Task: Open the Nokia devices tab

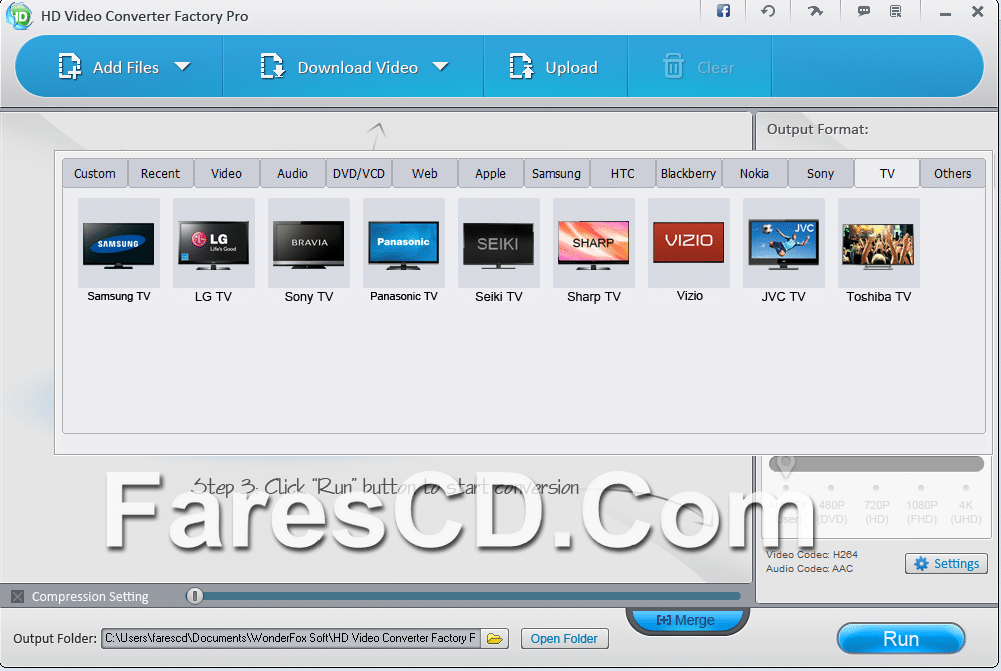Action: pos(755,174)
